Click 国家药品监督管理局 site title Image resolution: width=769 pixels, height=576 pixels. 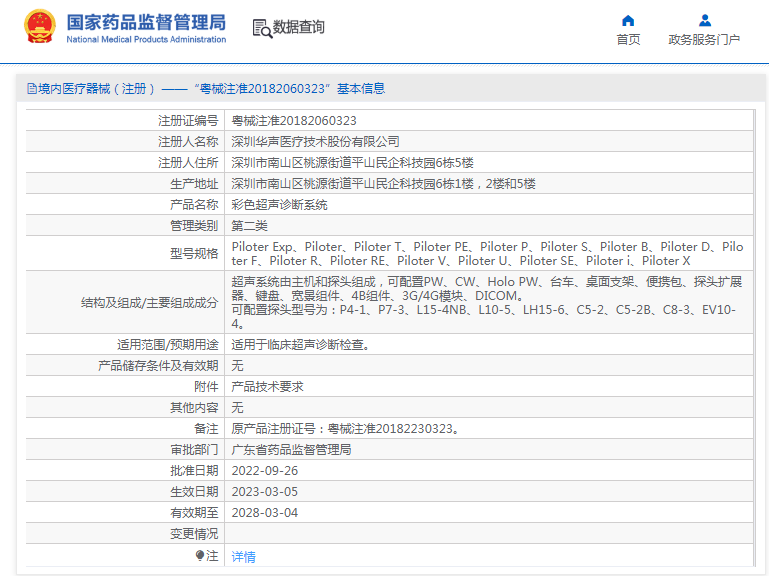coord(146,23)
